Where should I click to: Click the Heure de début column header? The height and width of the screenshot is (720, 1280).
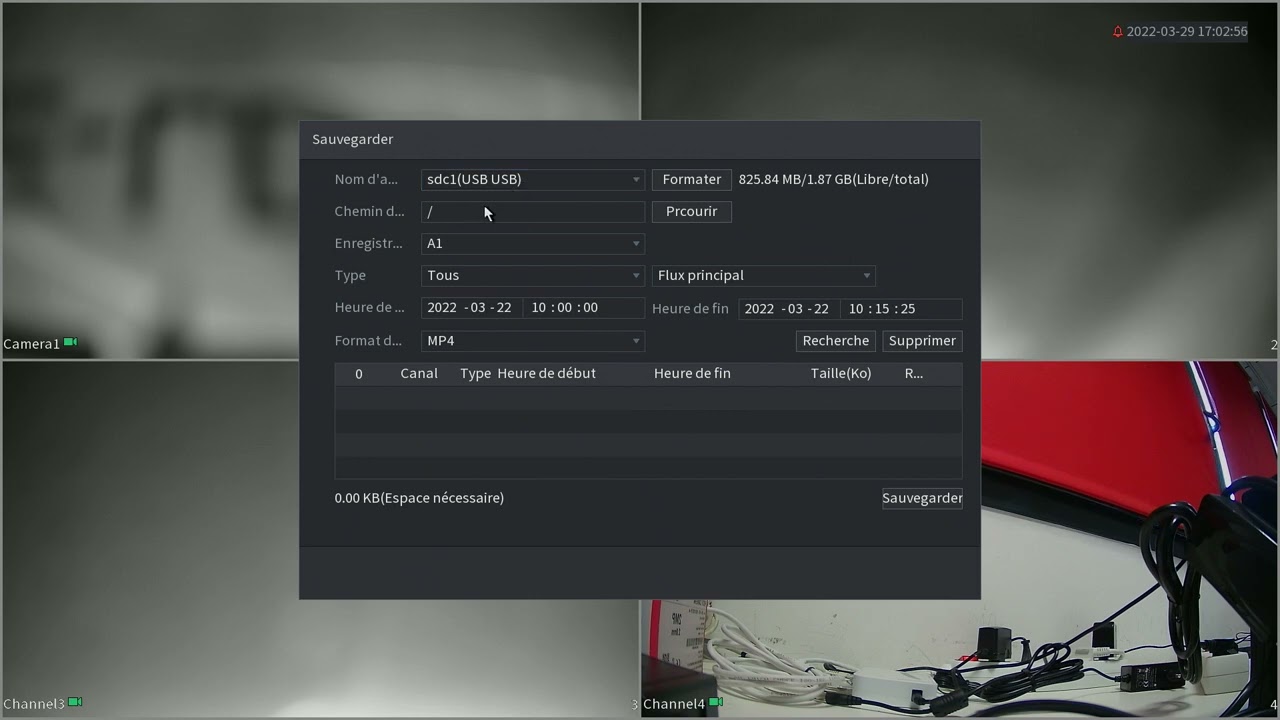point(546,373)
